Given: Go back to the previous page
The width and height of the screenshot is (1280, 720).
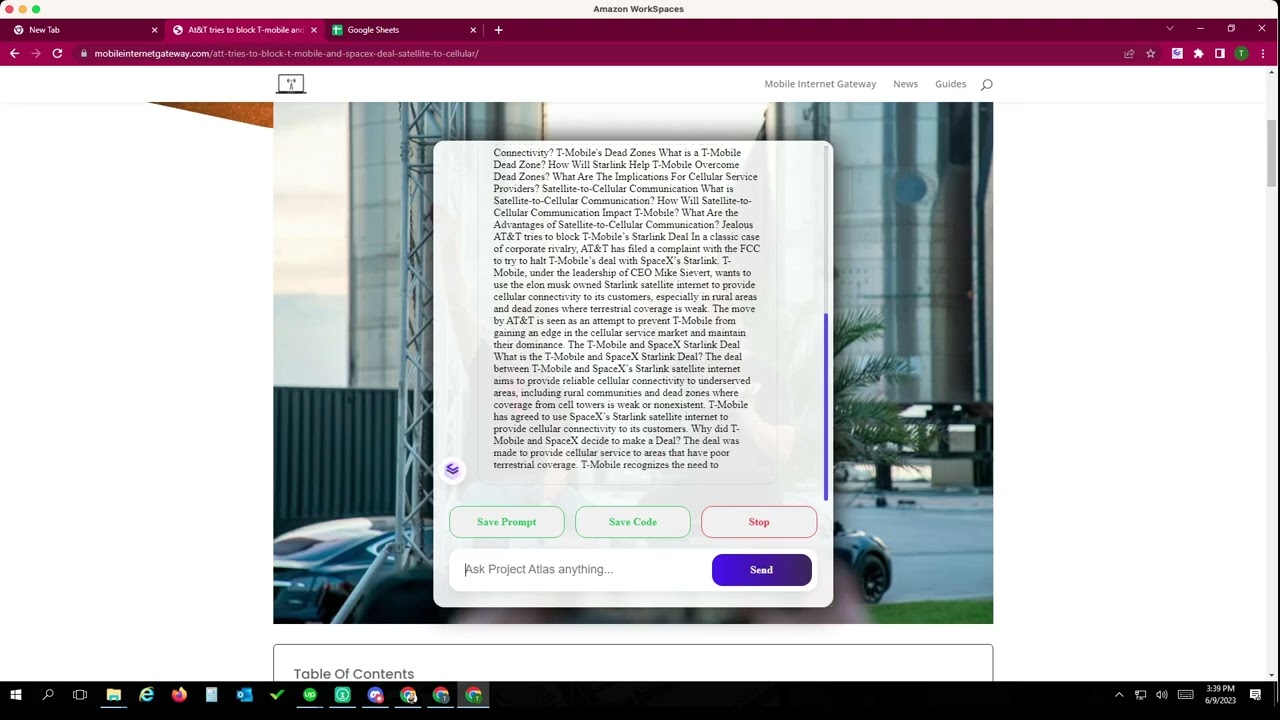Looking at the screenshot, I should pos(14,53).
